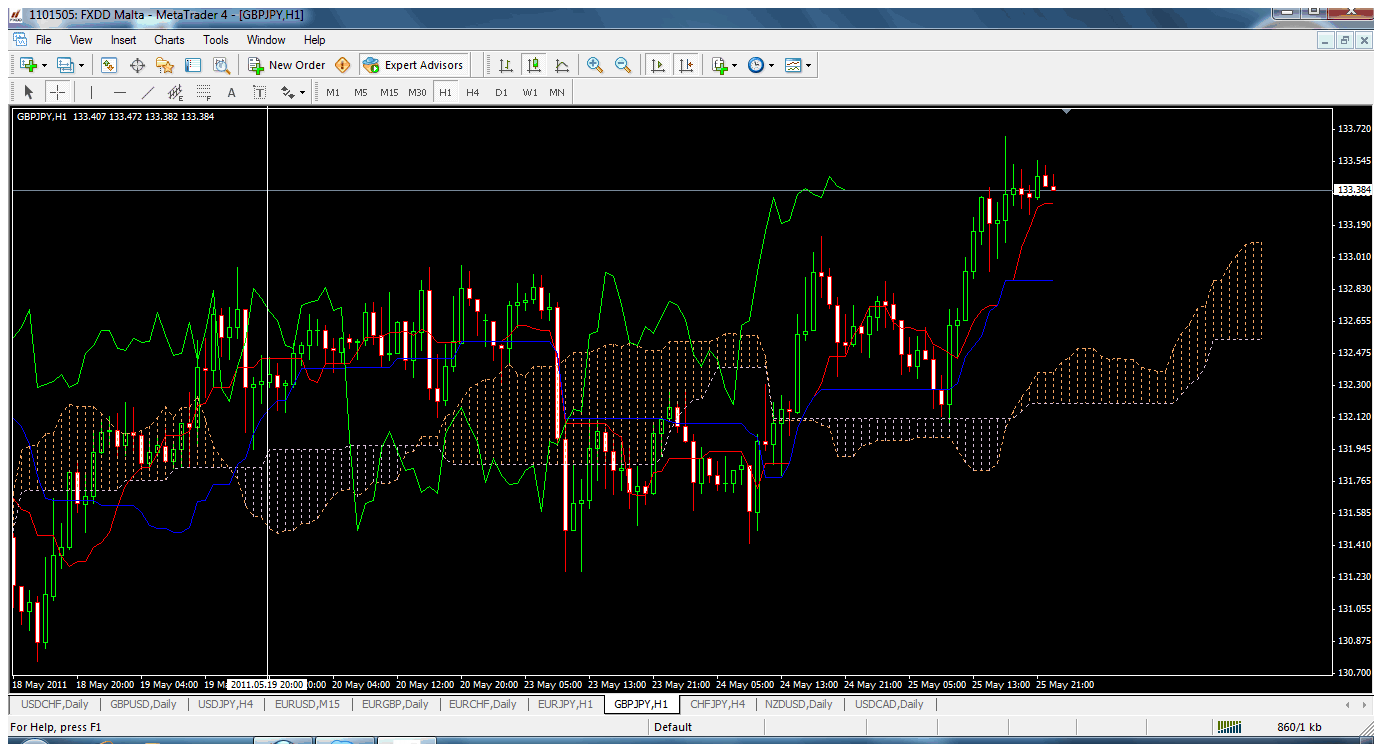Open the File menu
Screen dimensions: 1382x744
(x=43, y=40)
